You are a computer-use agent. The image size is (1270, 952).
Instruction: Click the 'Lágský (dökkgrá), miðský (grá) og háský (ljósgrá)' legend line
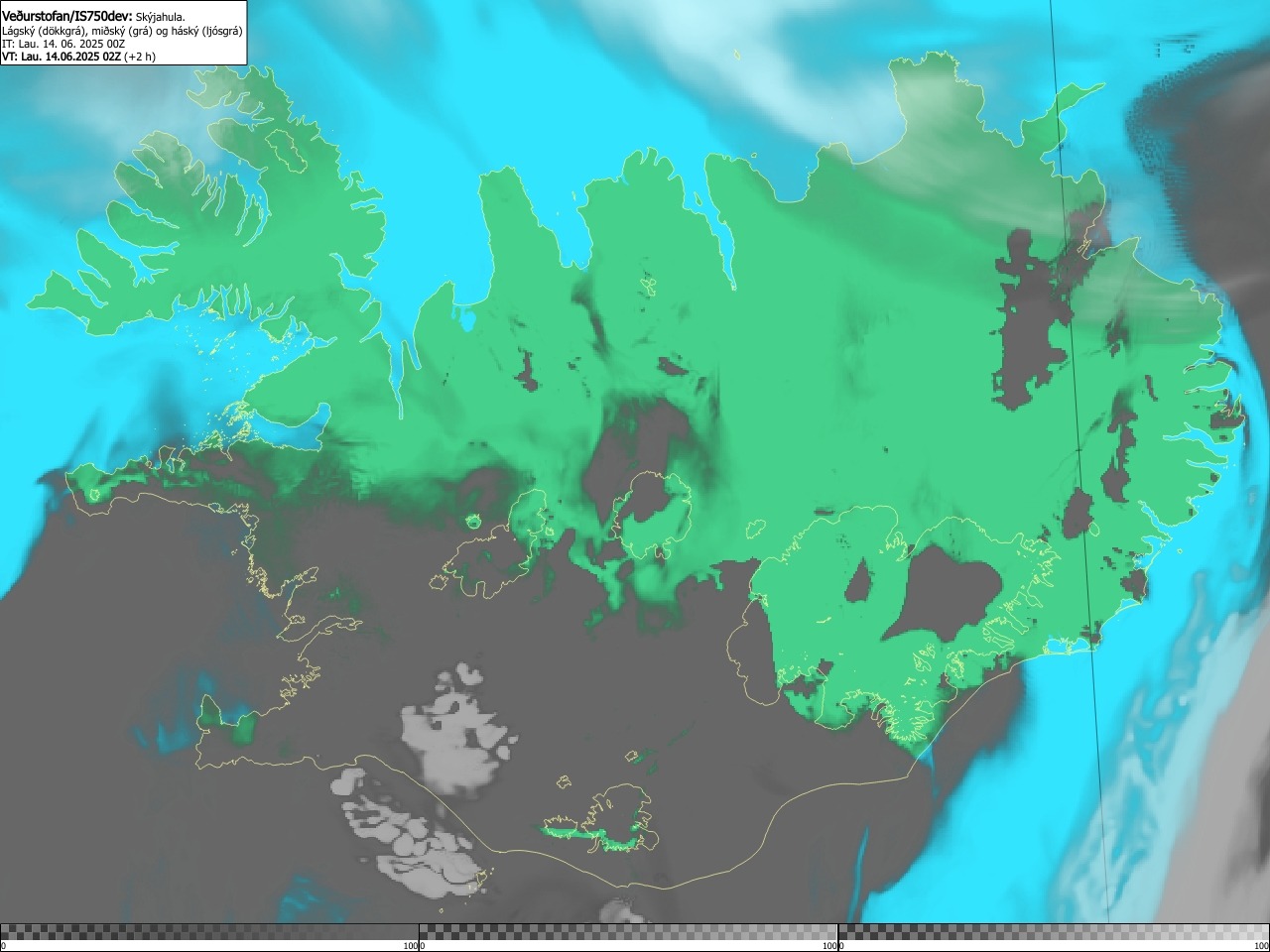point(122,31)
